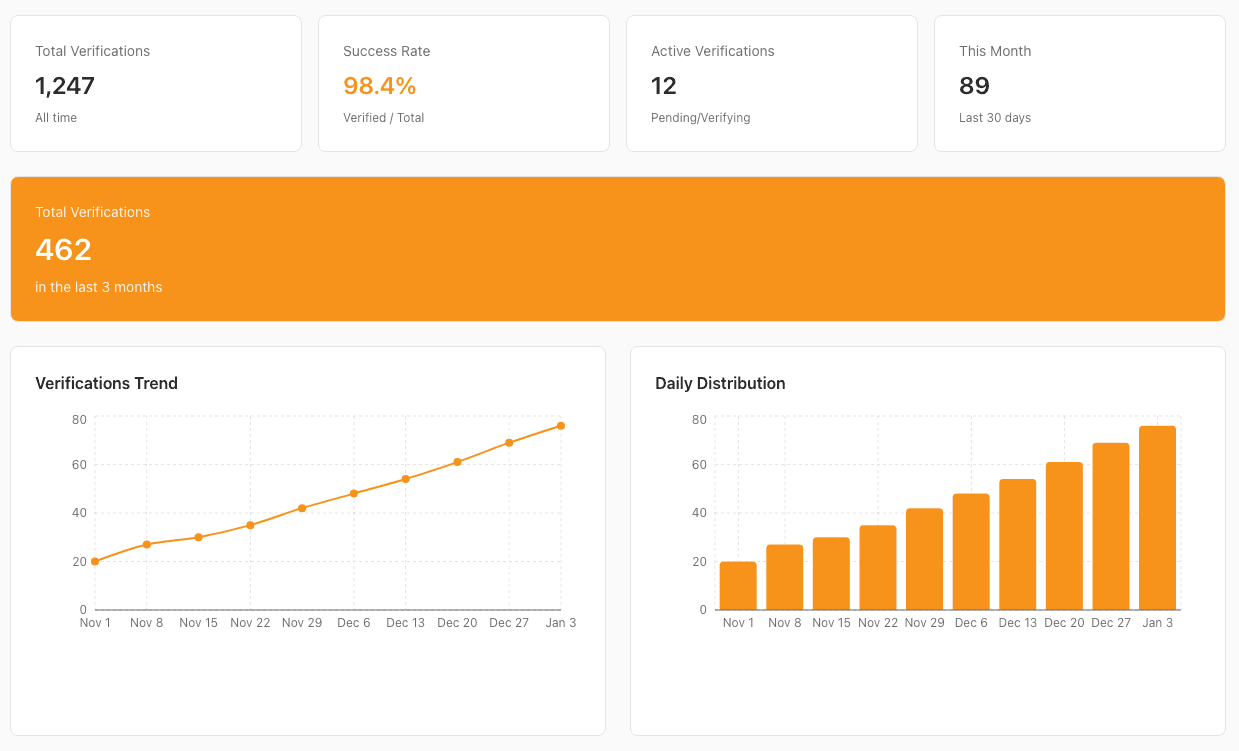Select the Verifications Trend chart title
Viewport: 1239px width, 751px height.
pos(106,383)
